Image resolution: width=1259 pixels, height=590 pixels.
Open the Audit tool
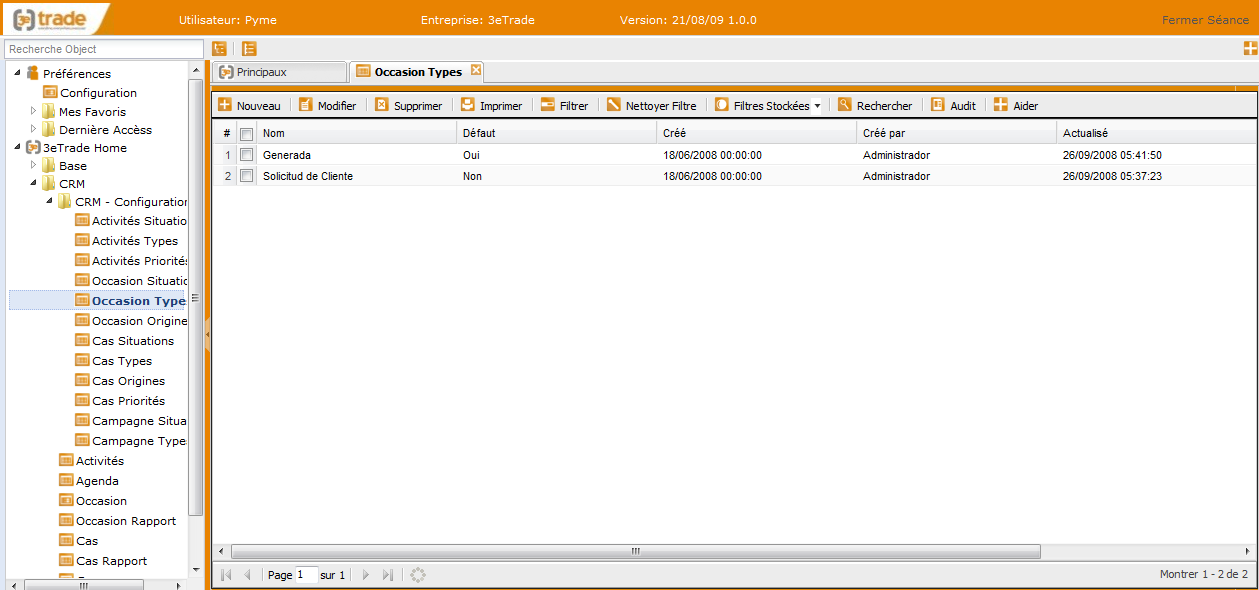tap(938, 105)
